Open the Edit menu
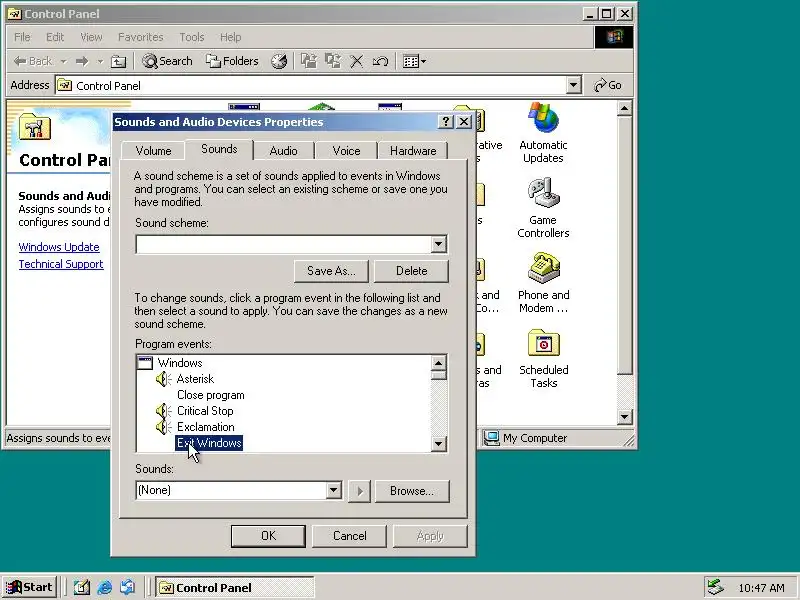The height and width of the screenshot is (600, 800). [x=55, y=37]
